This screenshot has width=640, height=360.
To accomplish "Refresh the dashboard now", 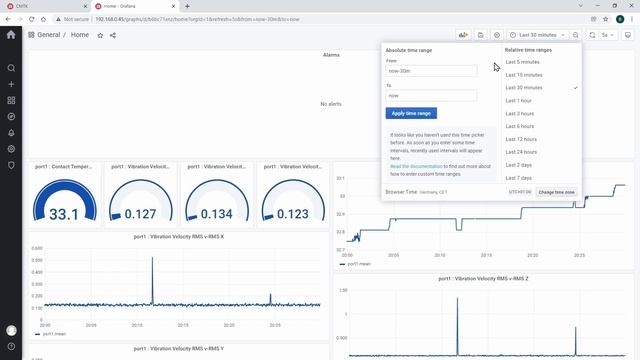I will 592,35.
